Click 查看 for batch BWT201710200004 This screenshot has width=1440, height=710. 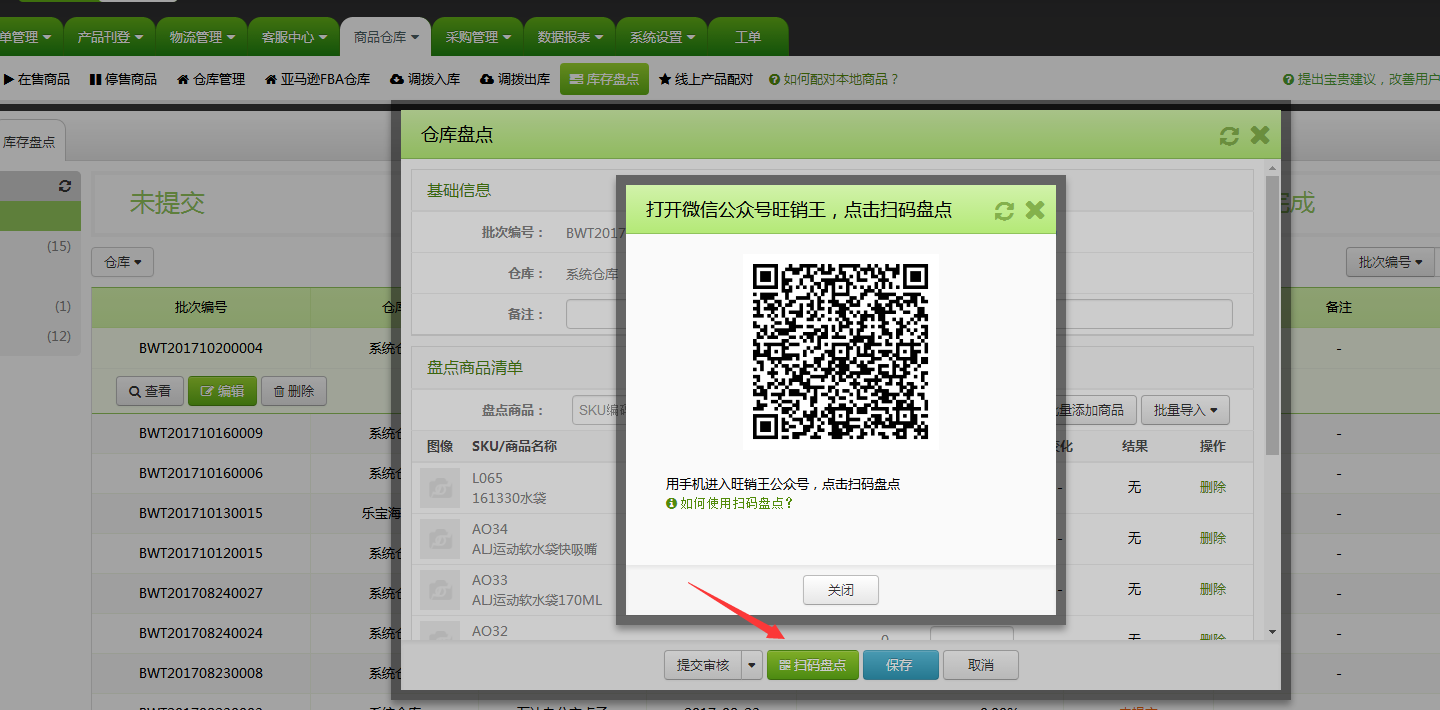tap(150, 391)
